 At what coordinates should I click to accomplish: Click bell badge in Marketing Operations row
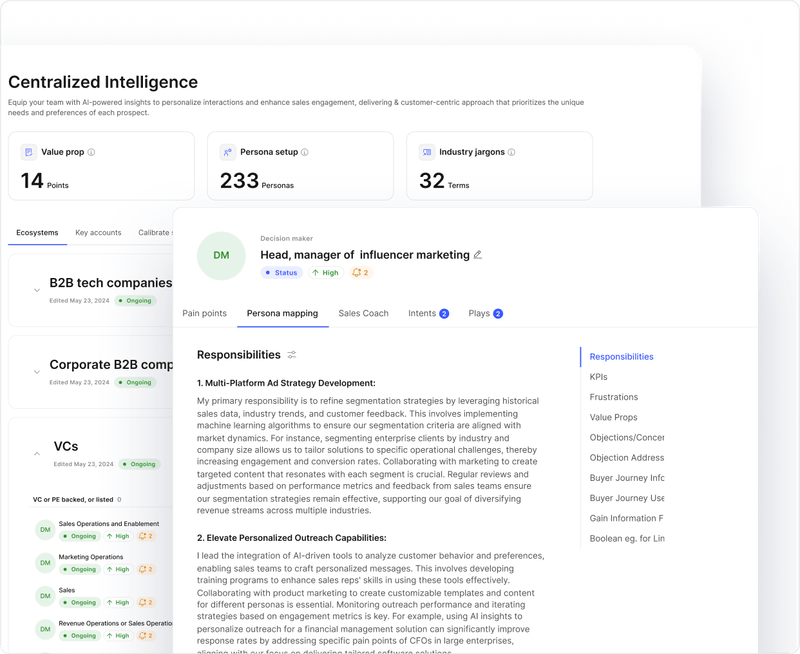146,569
